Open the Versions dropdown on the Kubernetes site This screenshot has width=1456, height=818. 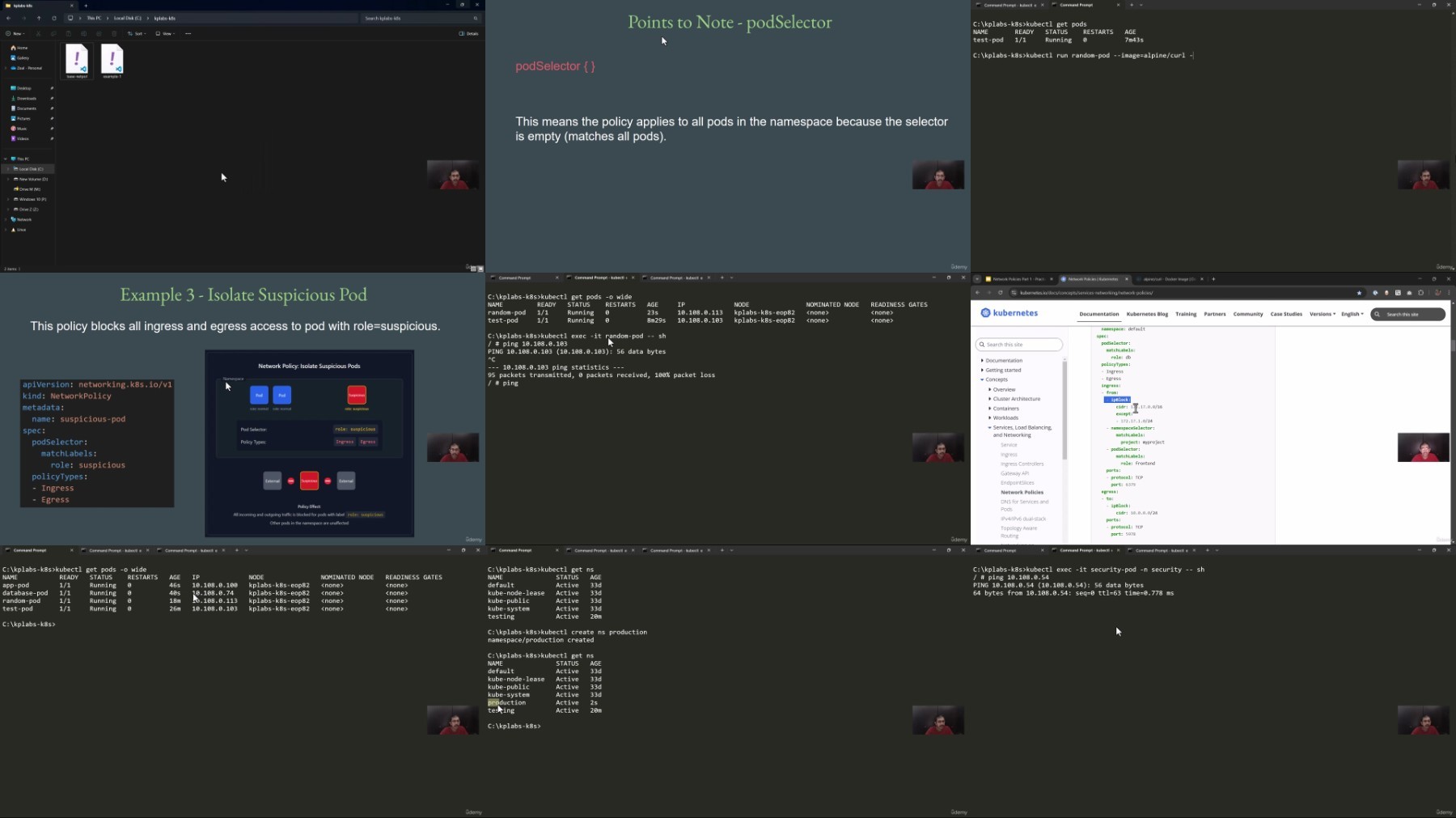pos(1322,314)
